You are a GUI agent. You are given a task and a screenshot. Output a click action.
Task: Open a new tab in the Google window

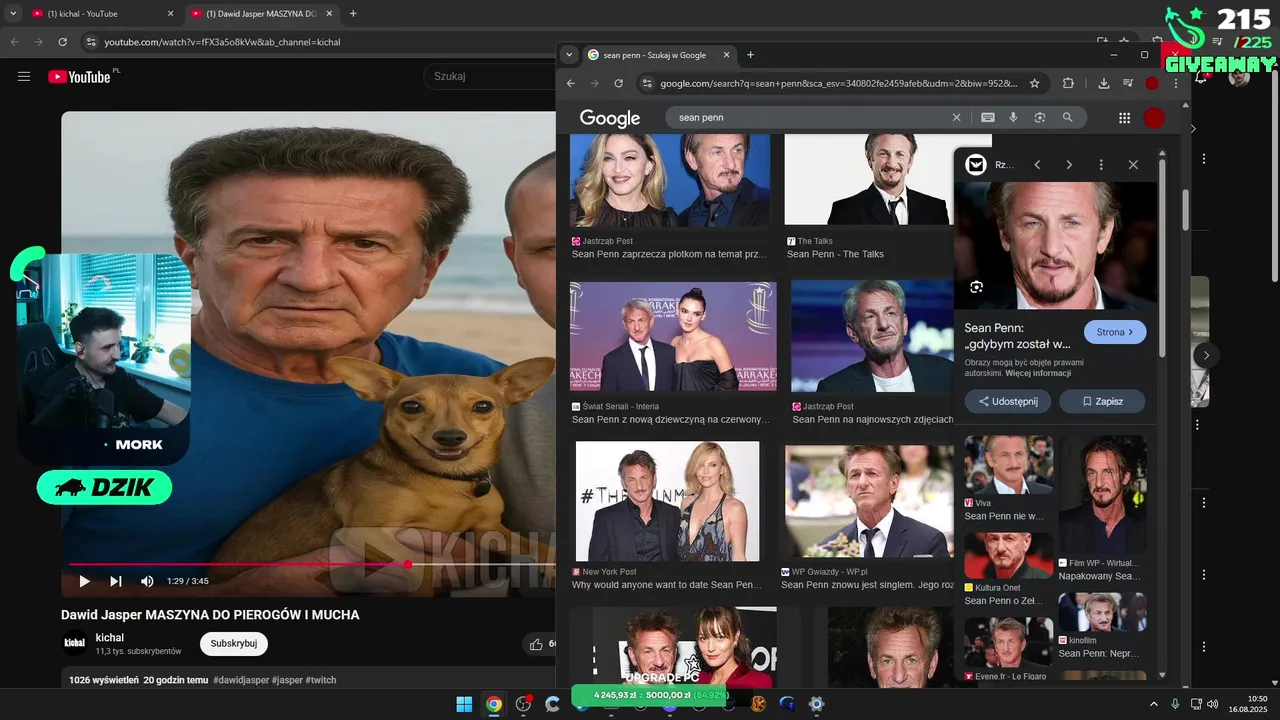[750, 55]
